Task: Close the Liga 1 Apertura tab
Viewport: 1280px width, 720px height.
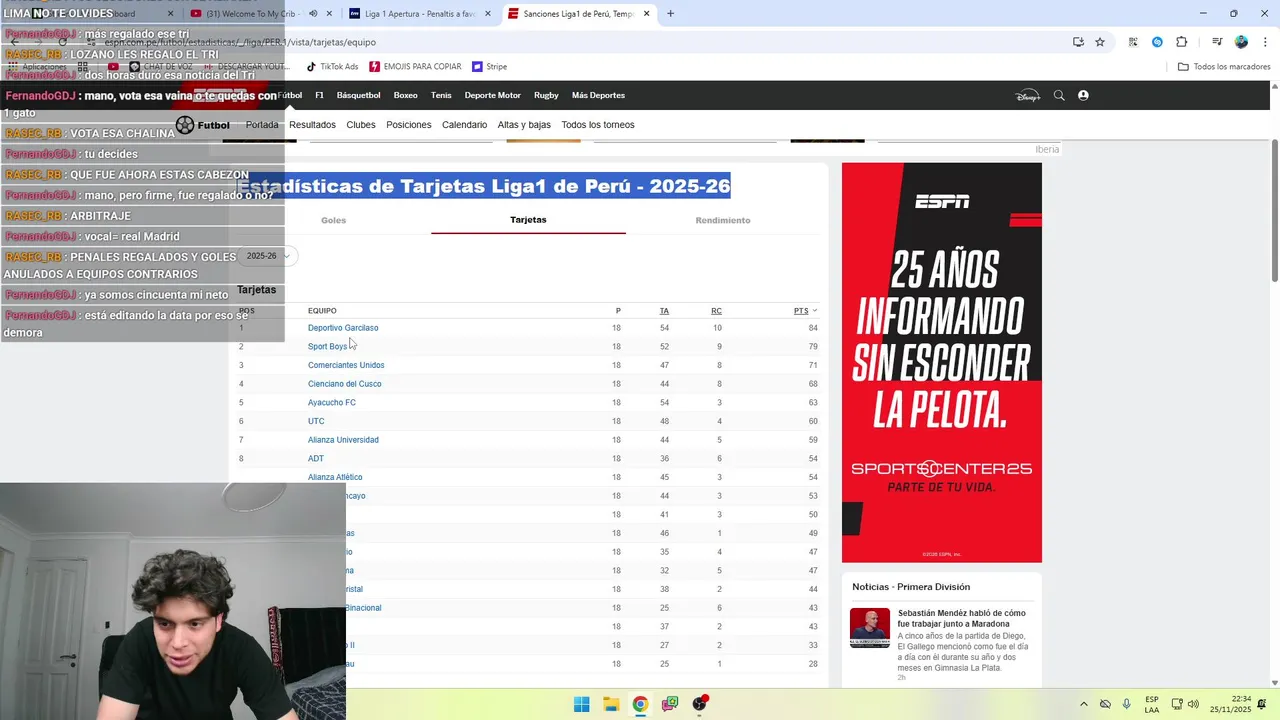Action: (488, 14)
